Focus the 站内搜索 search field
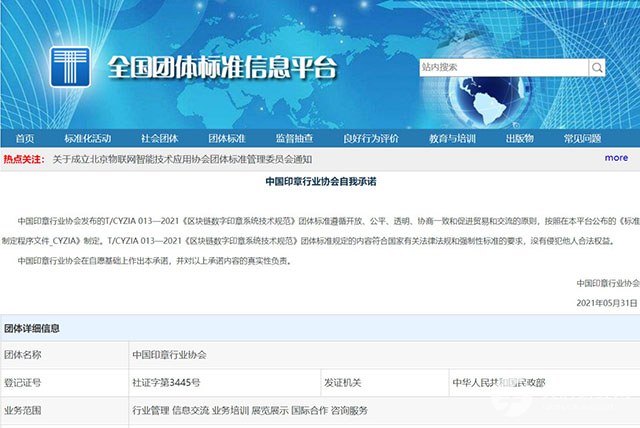 (504, 68)
